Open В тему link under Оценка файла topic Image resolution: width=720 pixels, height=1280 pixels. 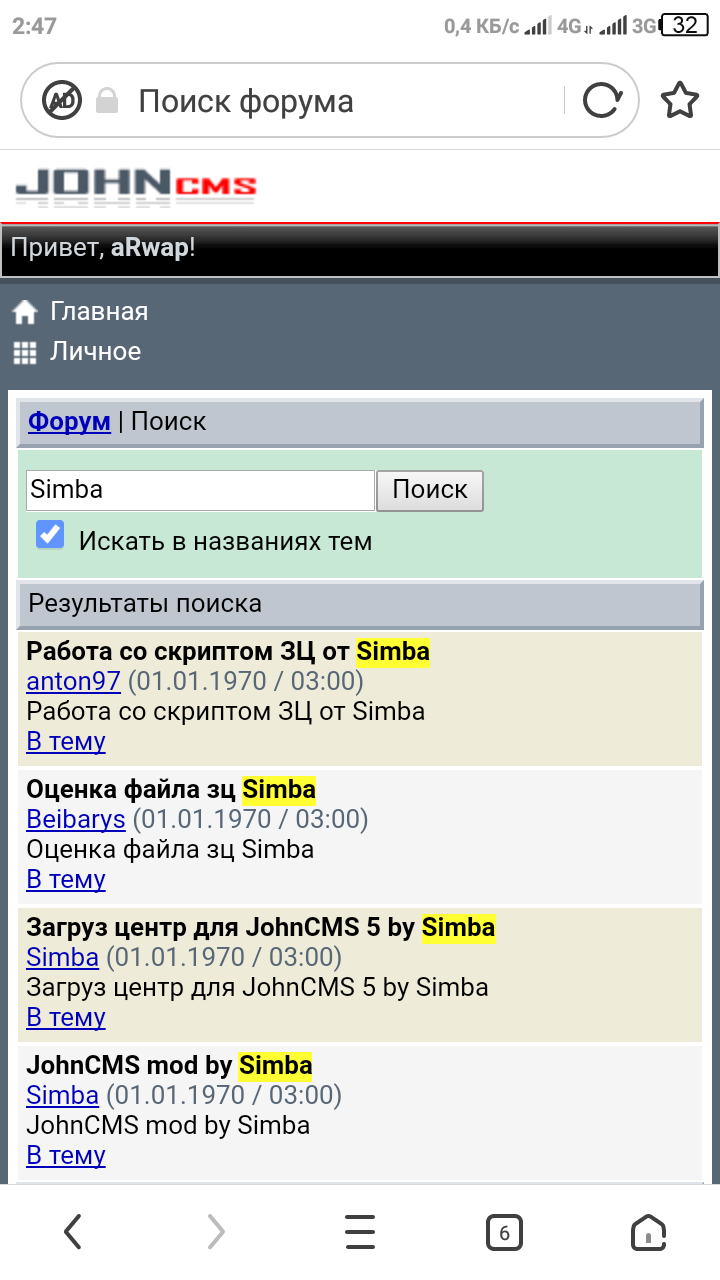66,879
